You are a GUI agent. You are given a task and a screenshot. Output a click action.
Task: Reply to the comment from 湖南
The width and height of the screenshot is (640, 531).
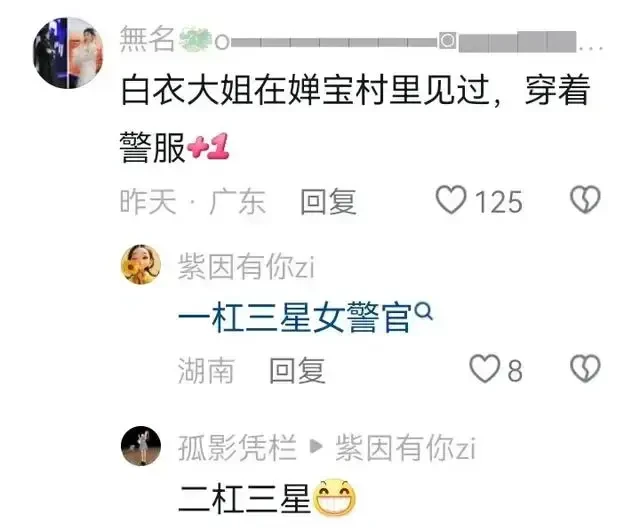point(297,370)
